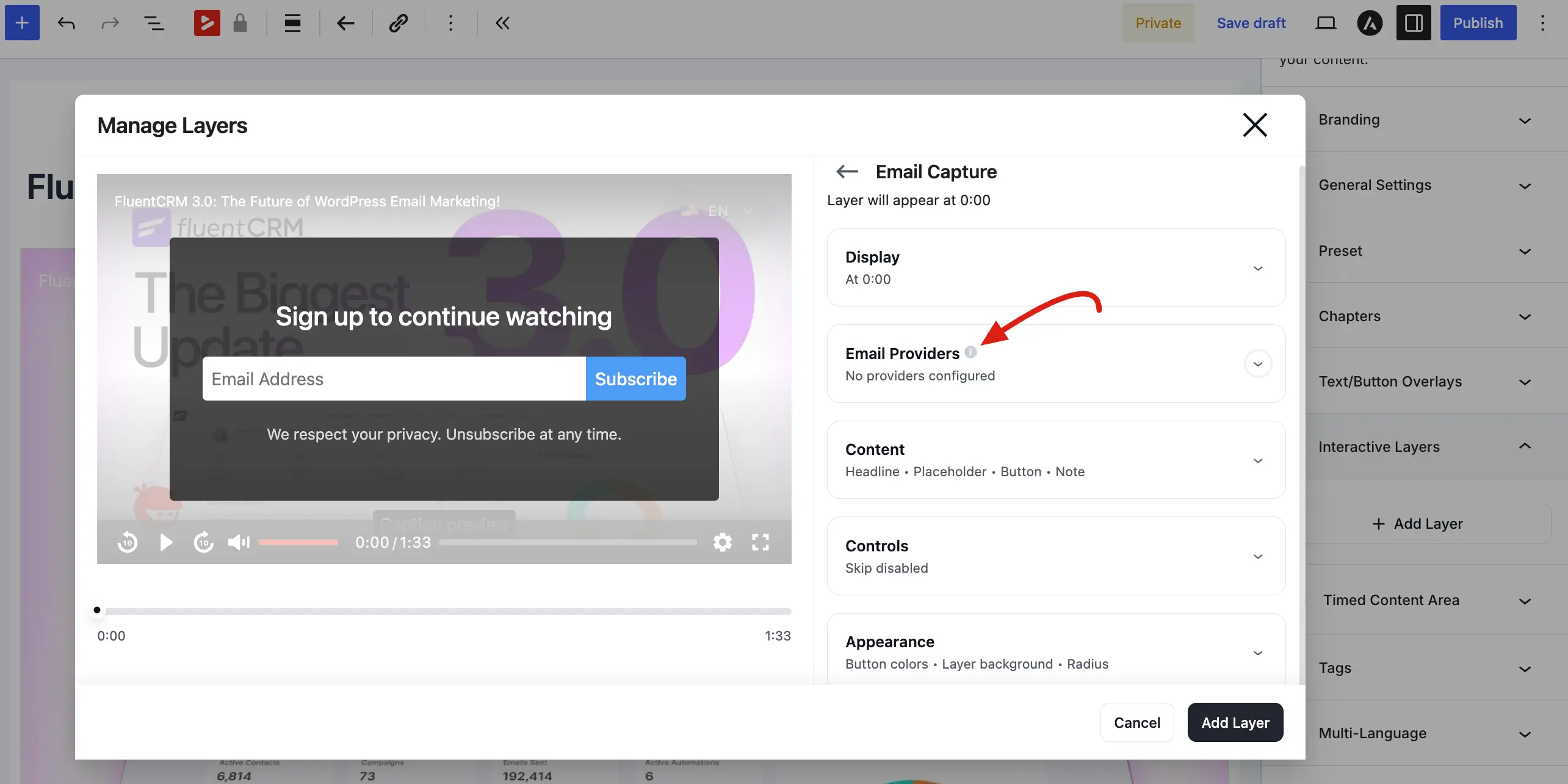This screenshot has width=1568, height=784.
Task: Open the EN language selector on video
Action: coord(717,211)
